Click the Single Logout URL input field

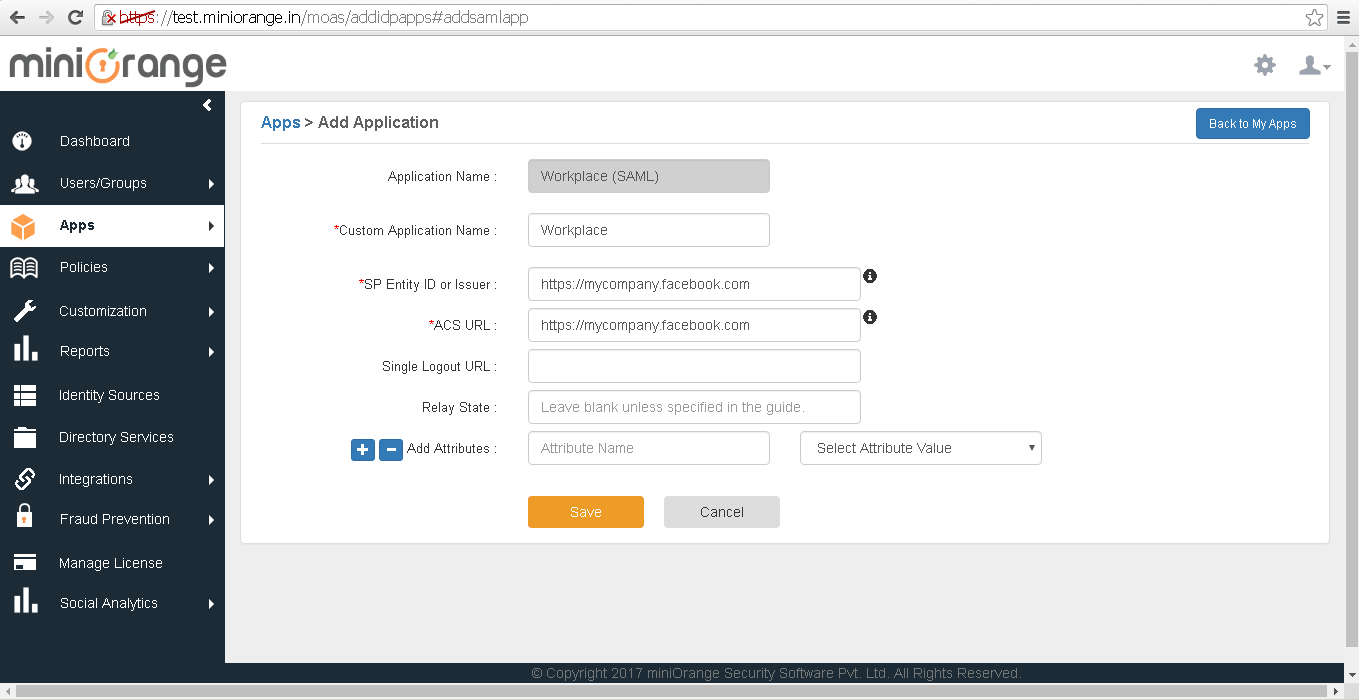pos(694,366)
